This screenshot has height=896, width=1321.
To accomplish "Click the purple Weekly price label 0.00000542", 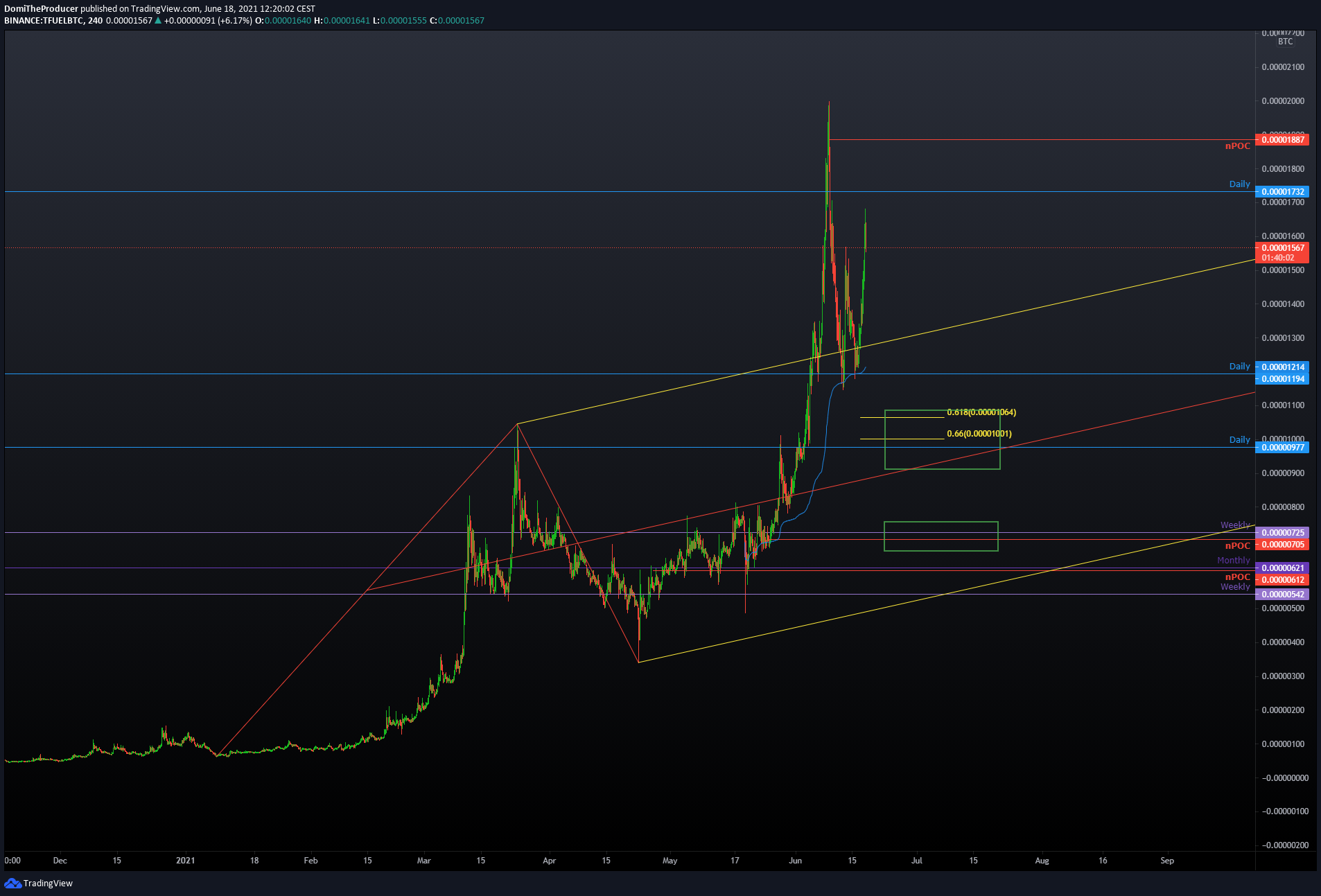I will pos(1282,595).
